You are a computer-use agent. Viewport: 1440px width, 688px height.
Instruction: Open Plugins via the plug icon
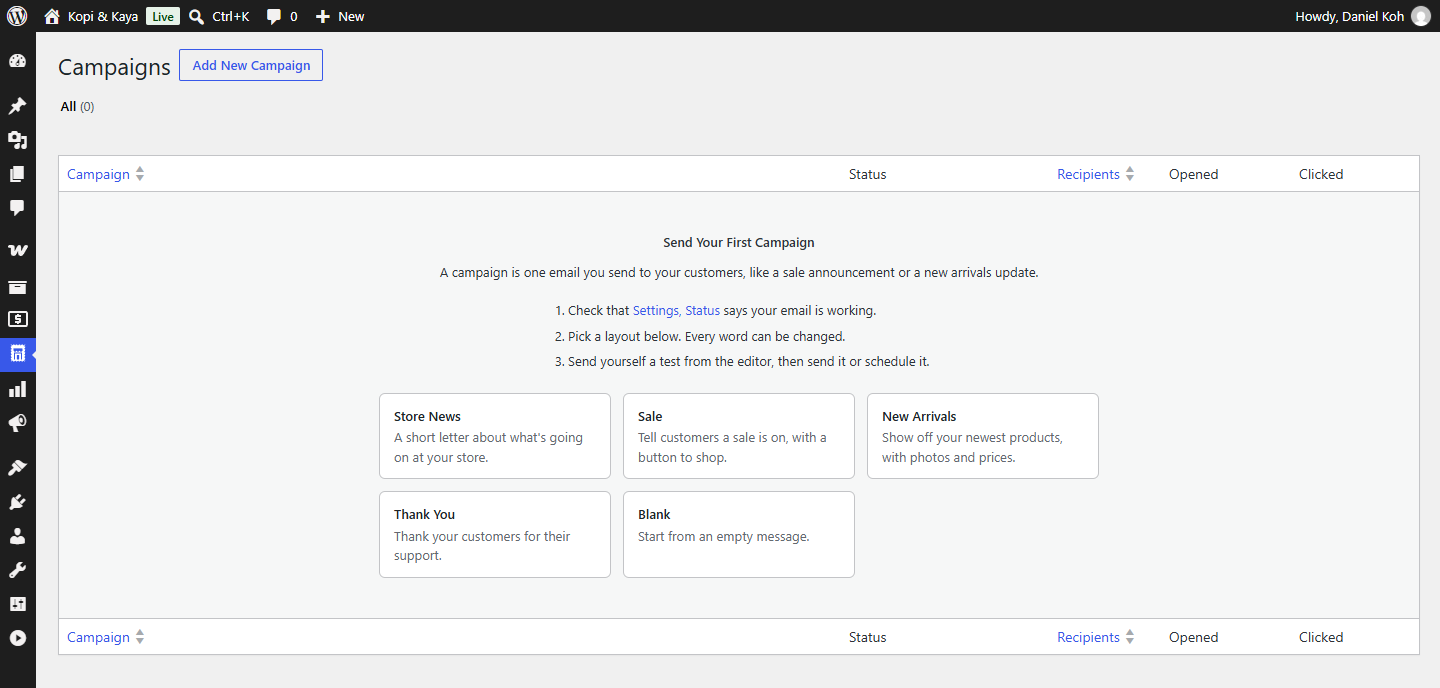pyautogui.click(x=17, y=502)
